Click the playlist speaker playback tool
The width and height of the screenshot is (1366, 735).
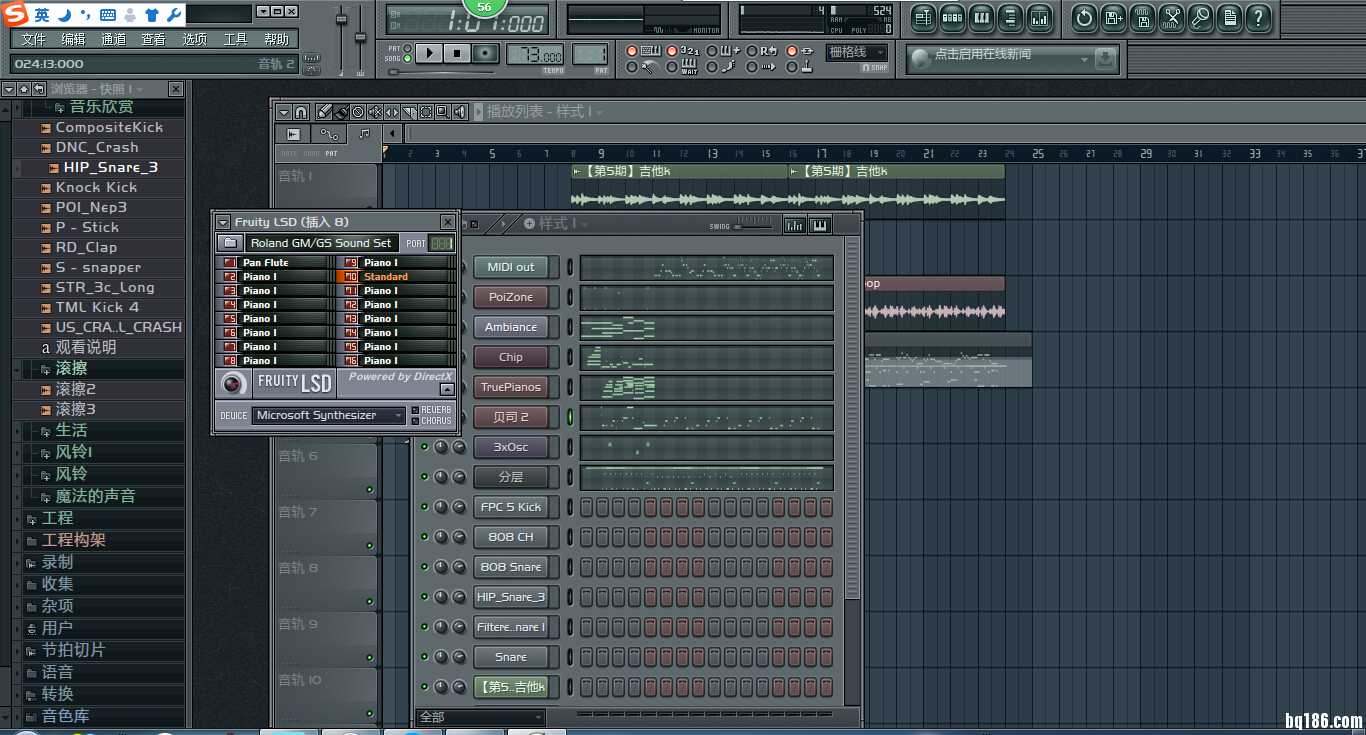click(x=460, y=112)
